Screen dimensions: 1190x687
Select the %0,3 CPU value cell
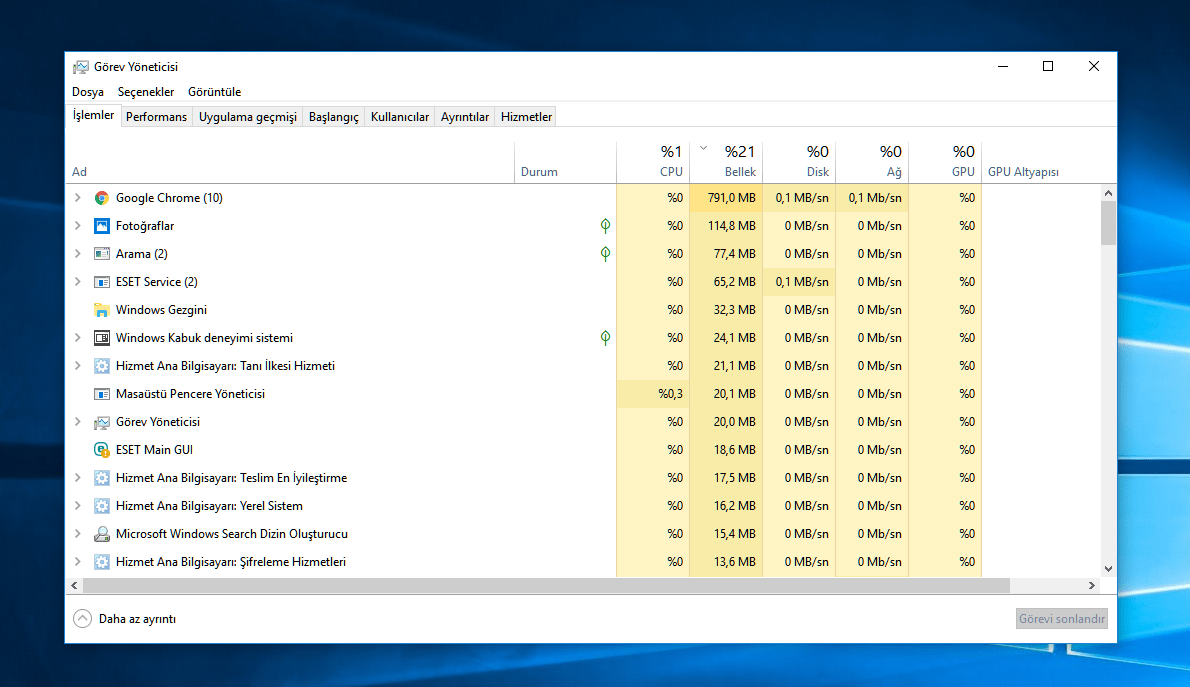pos(653,394)
